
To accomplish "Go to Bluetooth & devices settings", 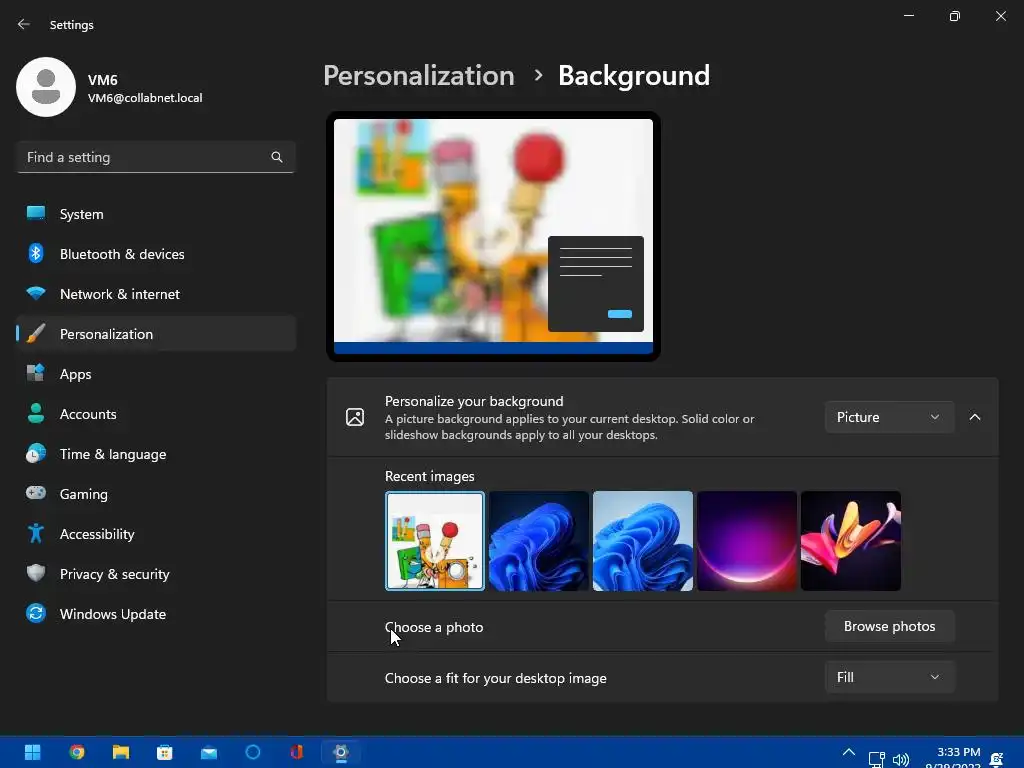I will [156, 254].
